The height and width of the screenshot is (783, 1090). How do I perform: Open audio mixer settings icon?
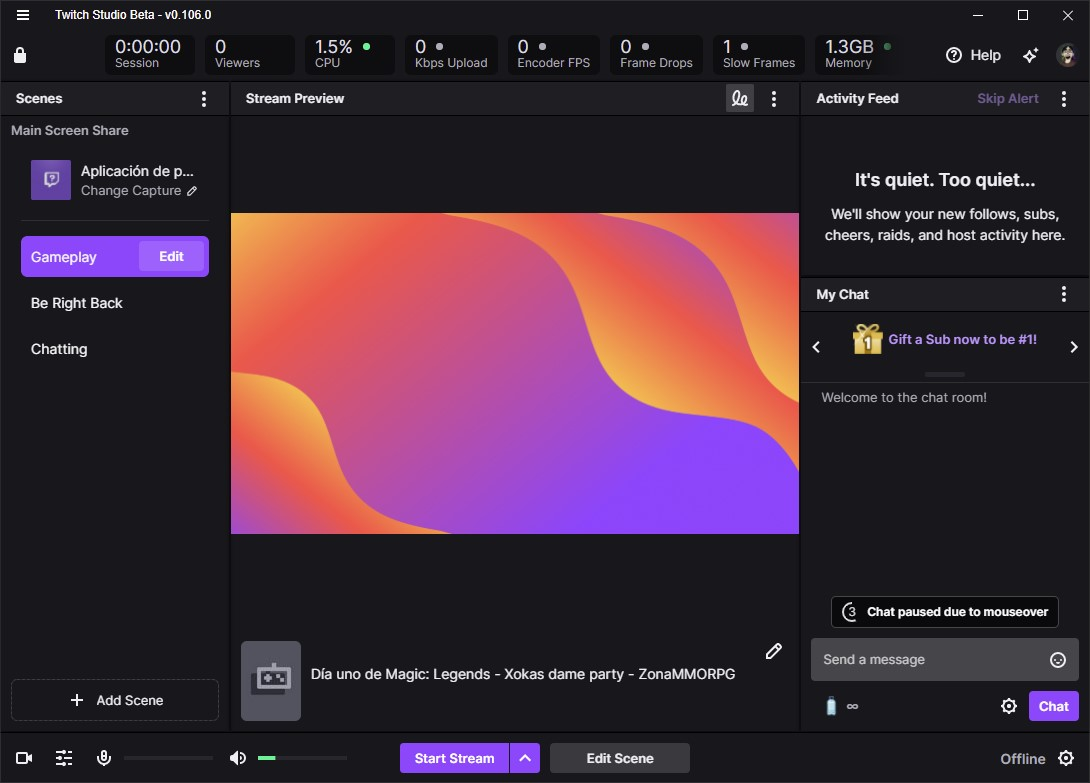point(64,758)
